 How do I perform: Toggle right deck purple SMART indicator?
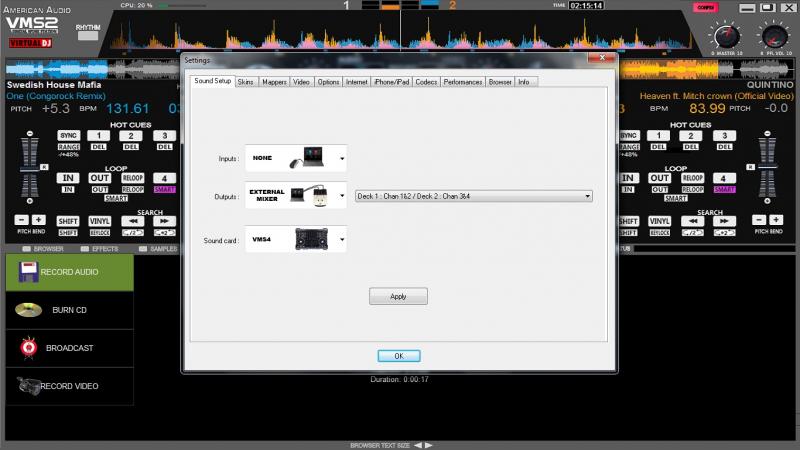[724, 189]
